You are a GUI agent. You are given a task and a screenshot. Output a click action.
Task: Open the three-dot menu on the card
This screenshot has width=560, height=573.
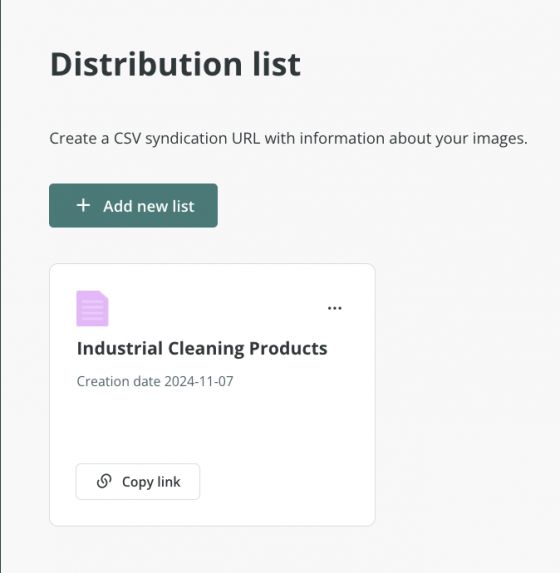[334, 308]
